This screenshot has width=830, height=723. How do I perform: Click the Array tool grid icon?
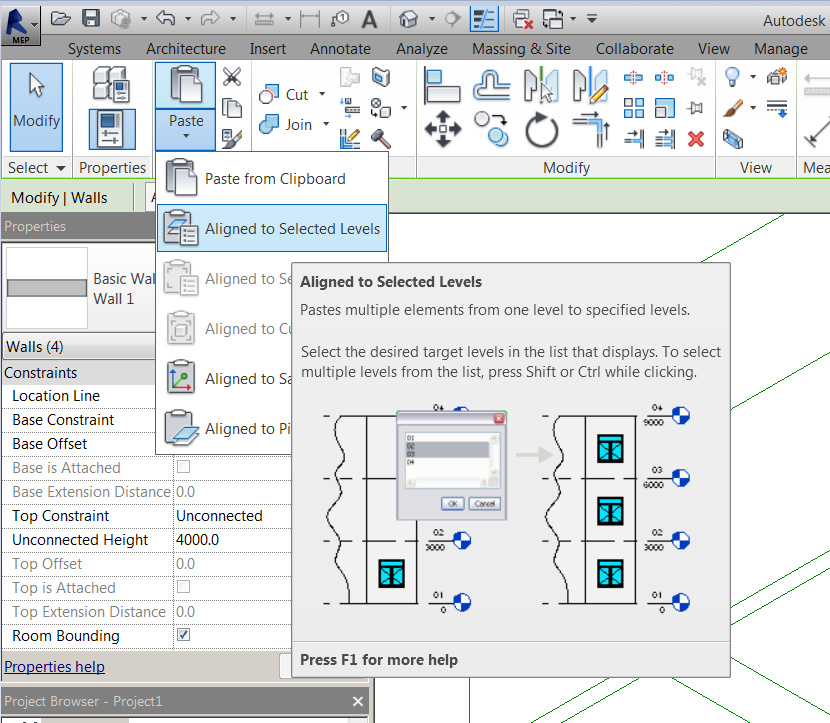pos(634,108)
